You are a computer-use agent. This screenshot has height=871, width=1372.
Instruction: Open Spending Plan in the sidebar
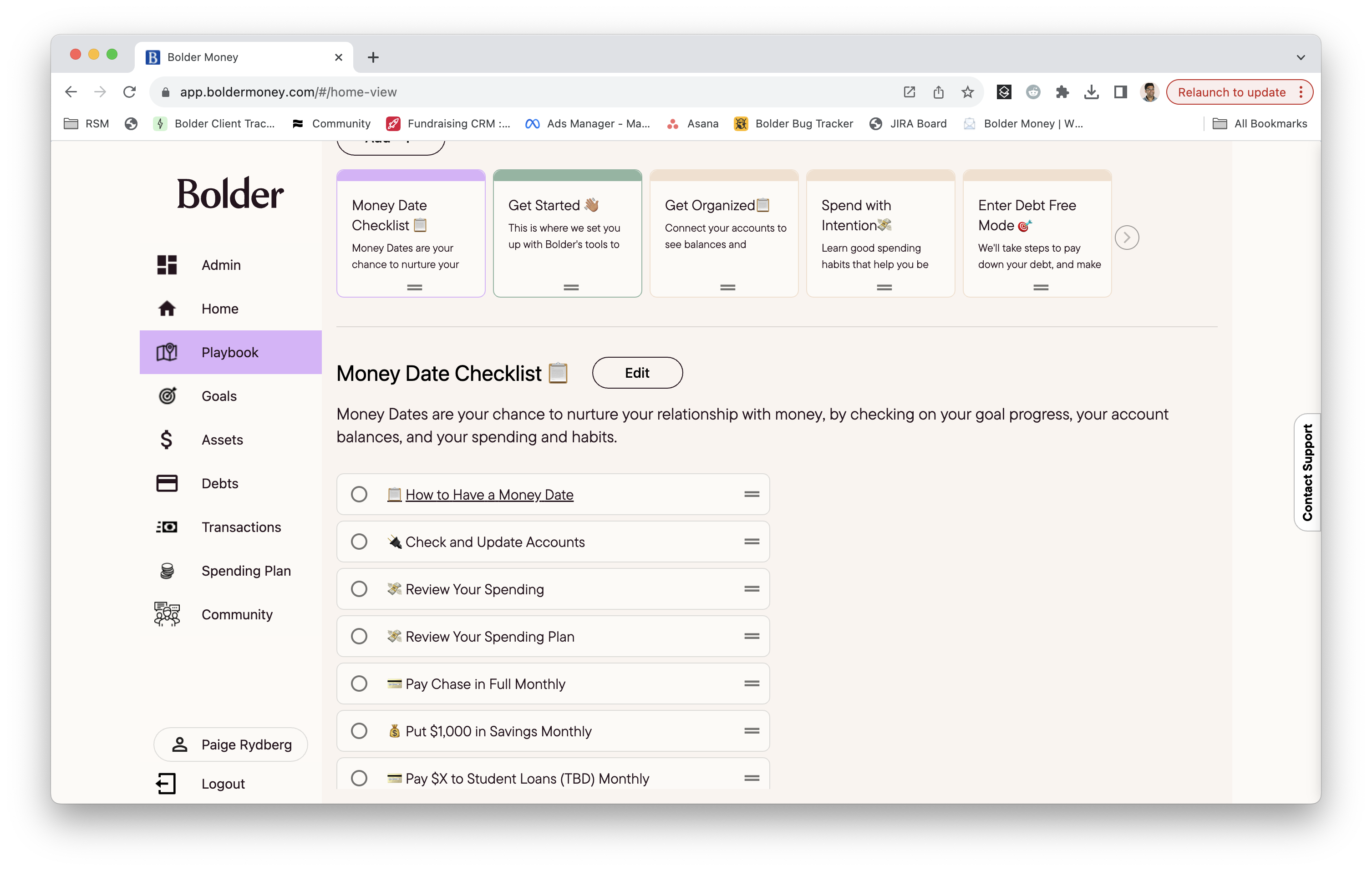click(x=231, y=571)
